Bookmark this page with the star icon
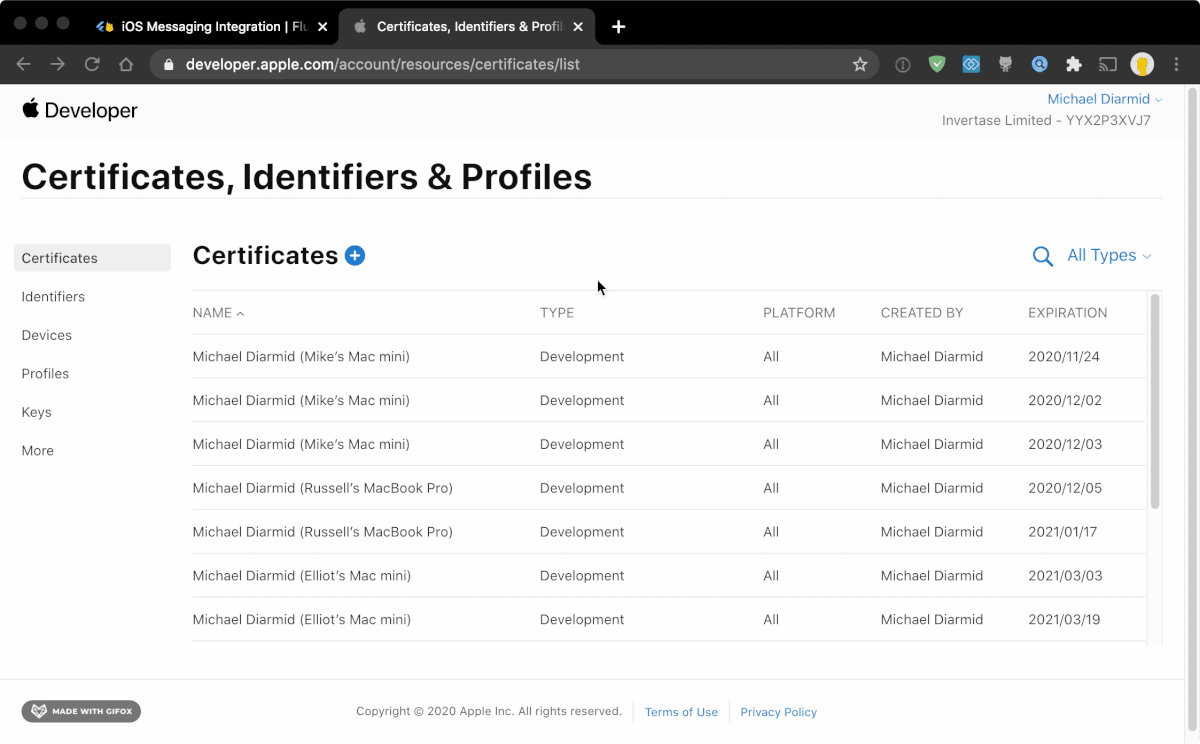The height and width of the screenshot is (744, 1200). (860, 64)
